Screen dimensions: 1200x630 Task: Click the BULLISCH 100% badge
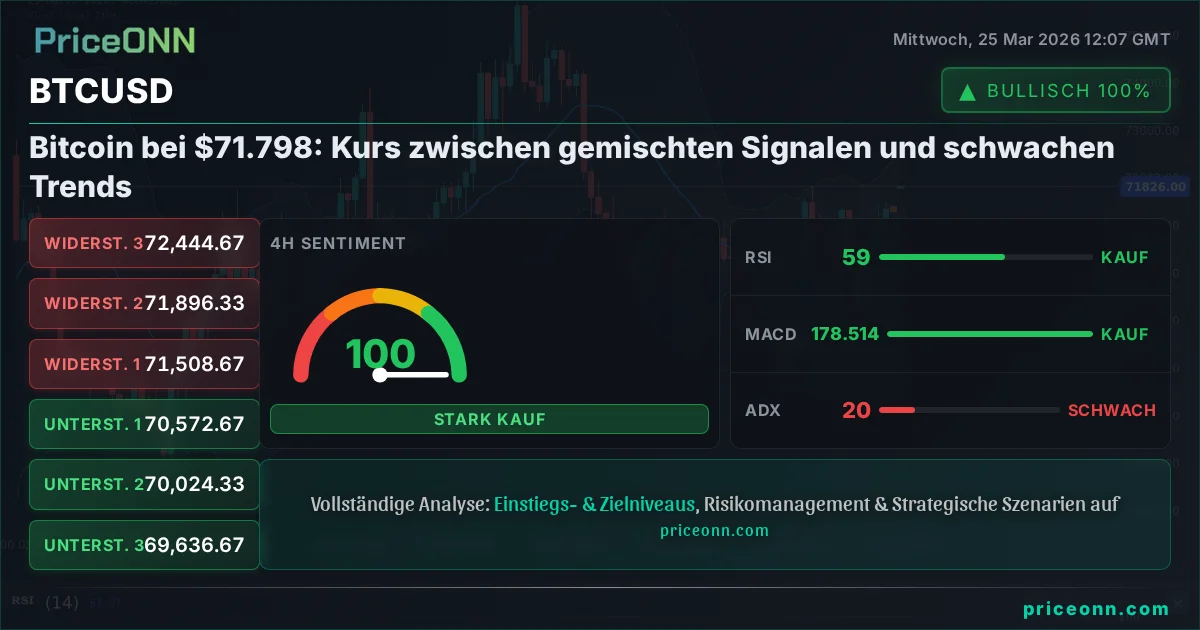[1055, 91]
